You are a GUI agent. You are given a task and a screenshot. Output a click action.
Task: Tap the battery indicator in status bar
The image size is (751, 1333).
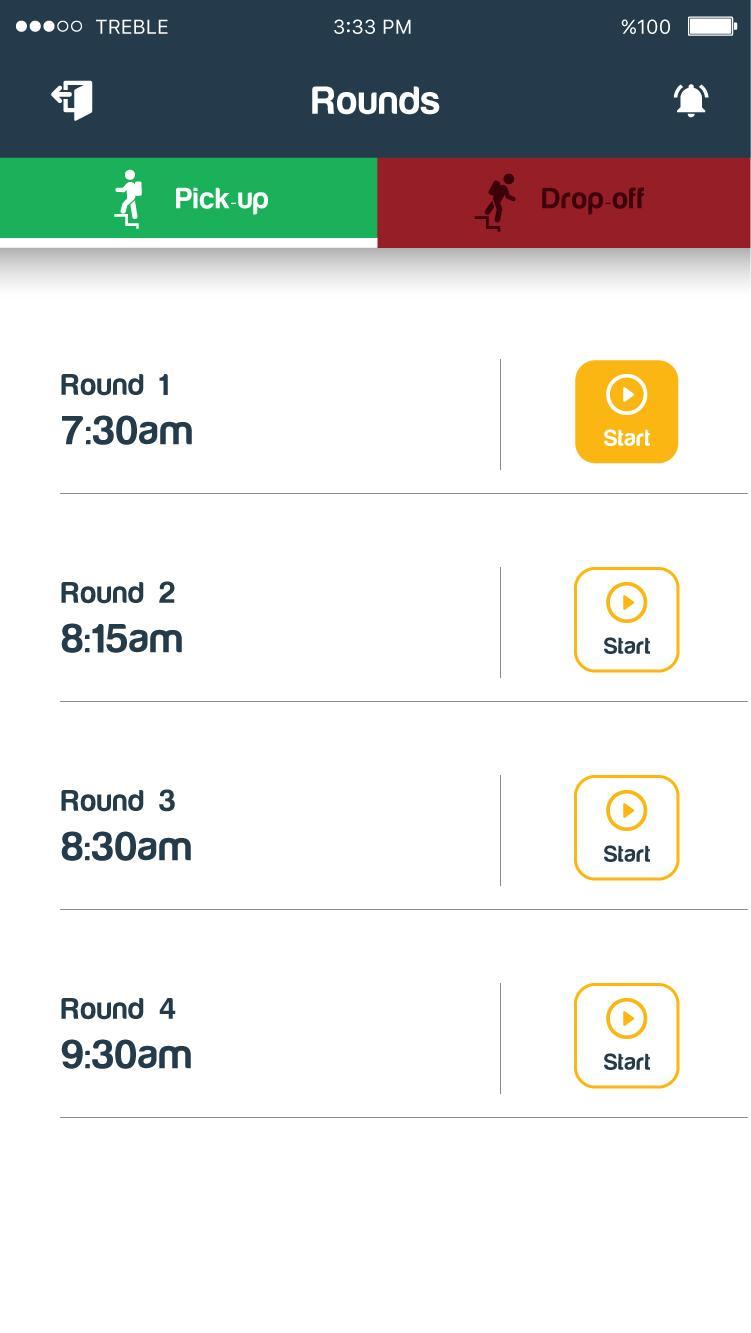pos(712,27)
